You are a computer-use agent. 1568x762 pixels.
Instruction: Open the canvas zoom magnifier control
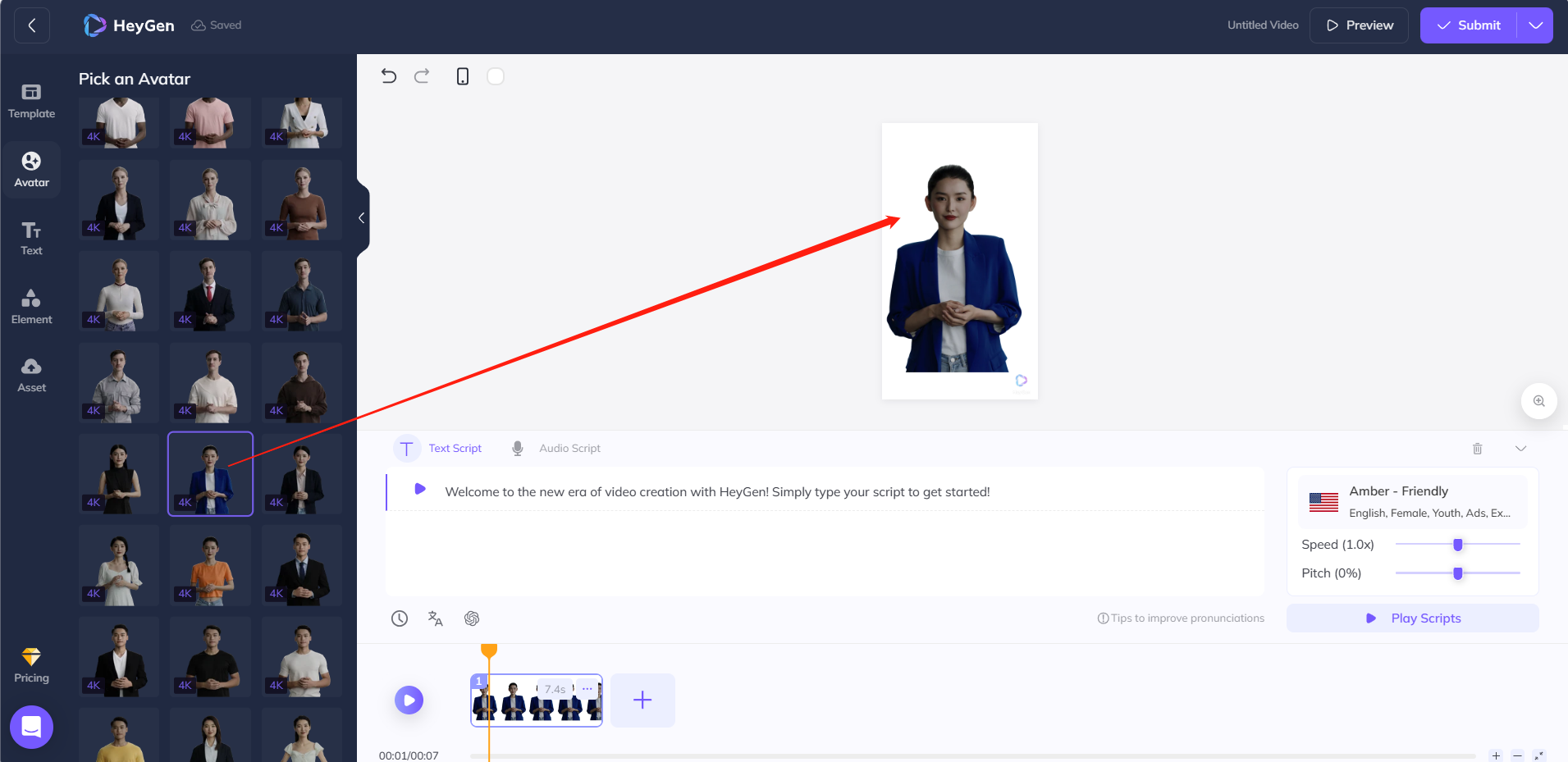tap(1539, 401)
